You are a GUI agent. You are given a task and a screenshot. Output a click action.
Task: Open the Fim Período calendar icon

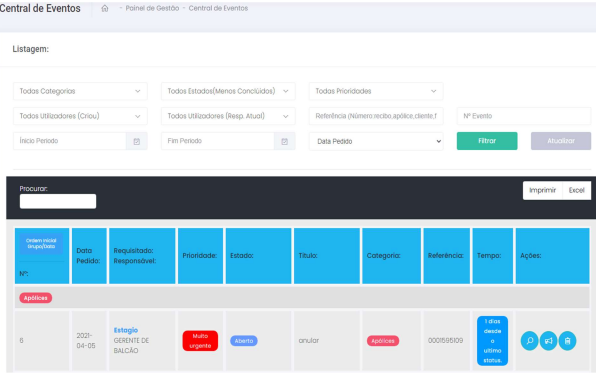(x=284, y=141)
